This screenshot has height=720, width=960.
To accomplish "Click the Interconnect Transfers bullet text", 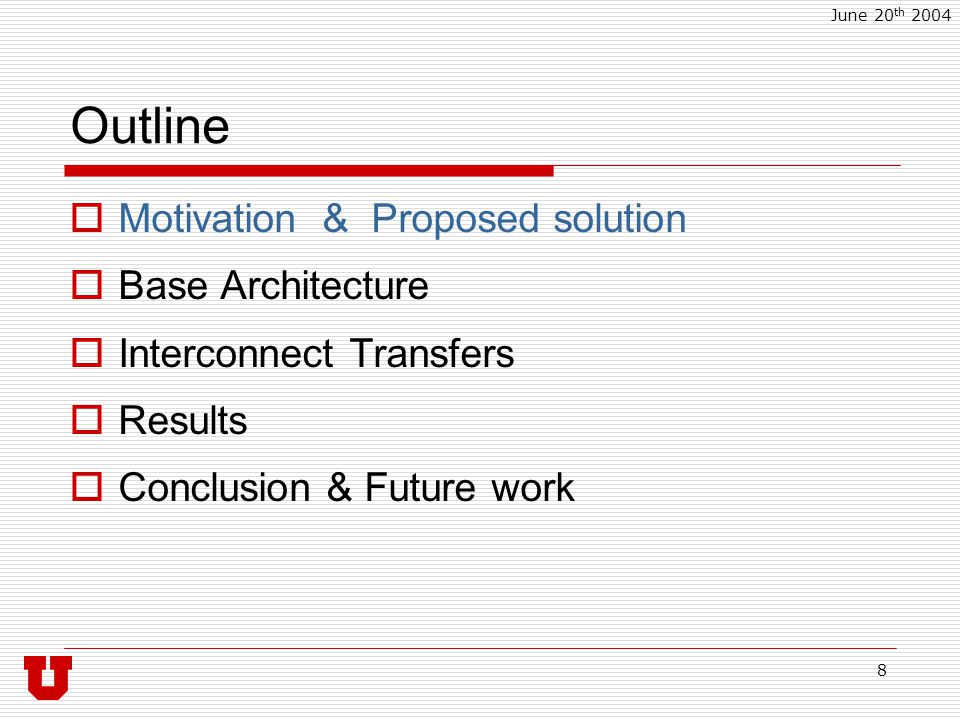I will 316,353.
